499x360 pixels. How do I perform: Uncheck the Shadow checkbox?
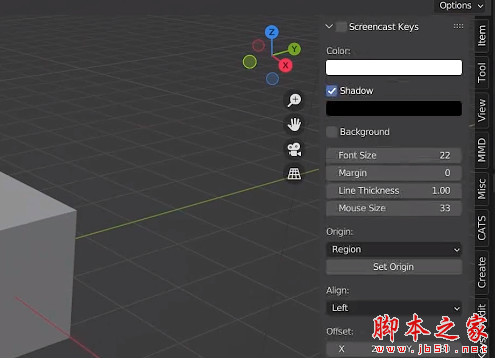pos(332,91)
